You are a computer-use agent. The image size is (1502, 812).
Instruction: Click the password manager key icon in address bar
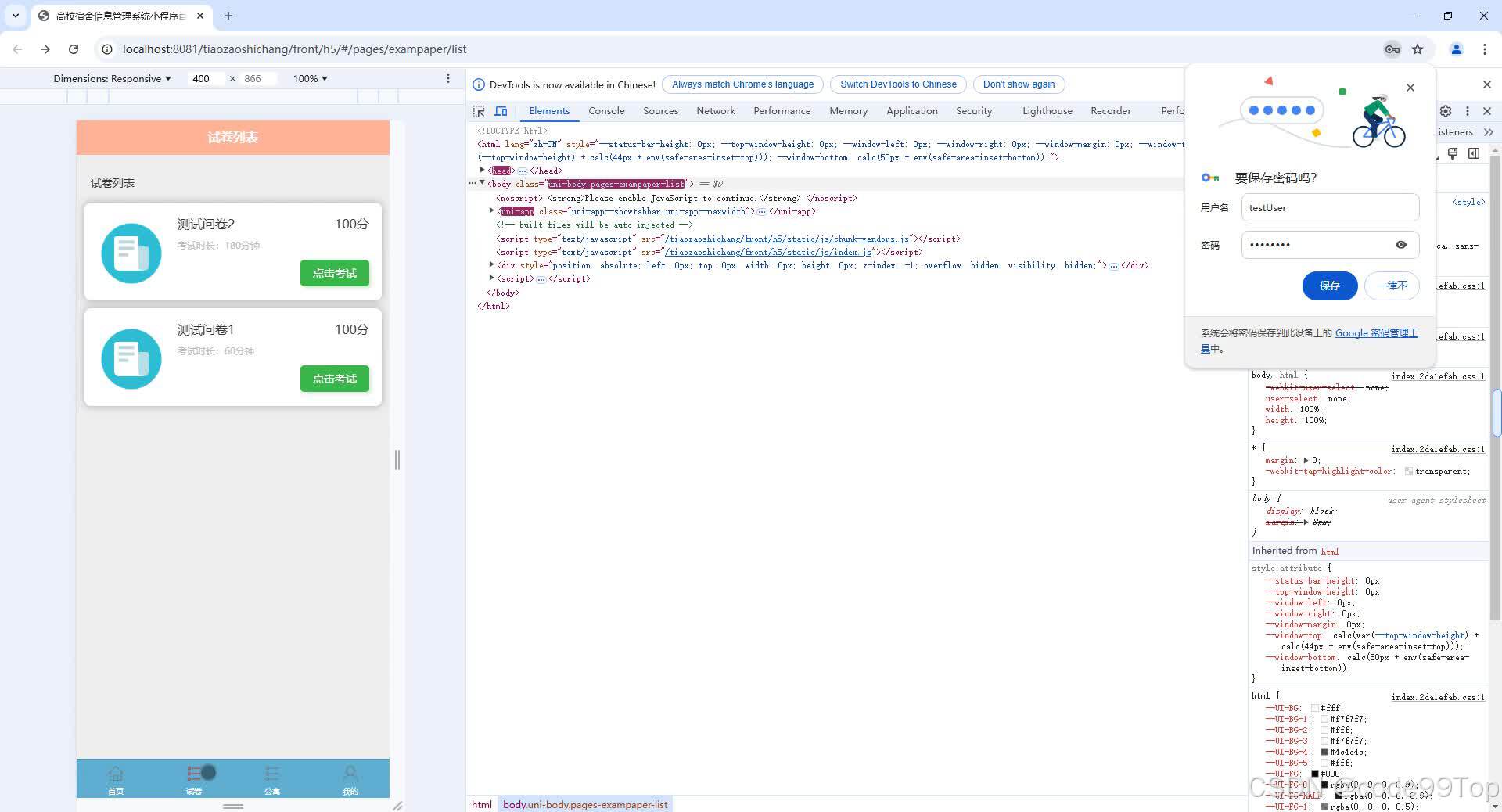(1392, 49)
